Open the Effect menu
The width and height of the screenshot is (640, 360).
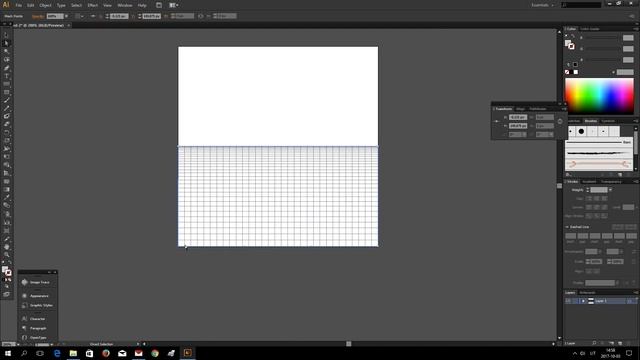click(93, 5)
